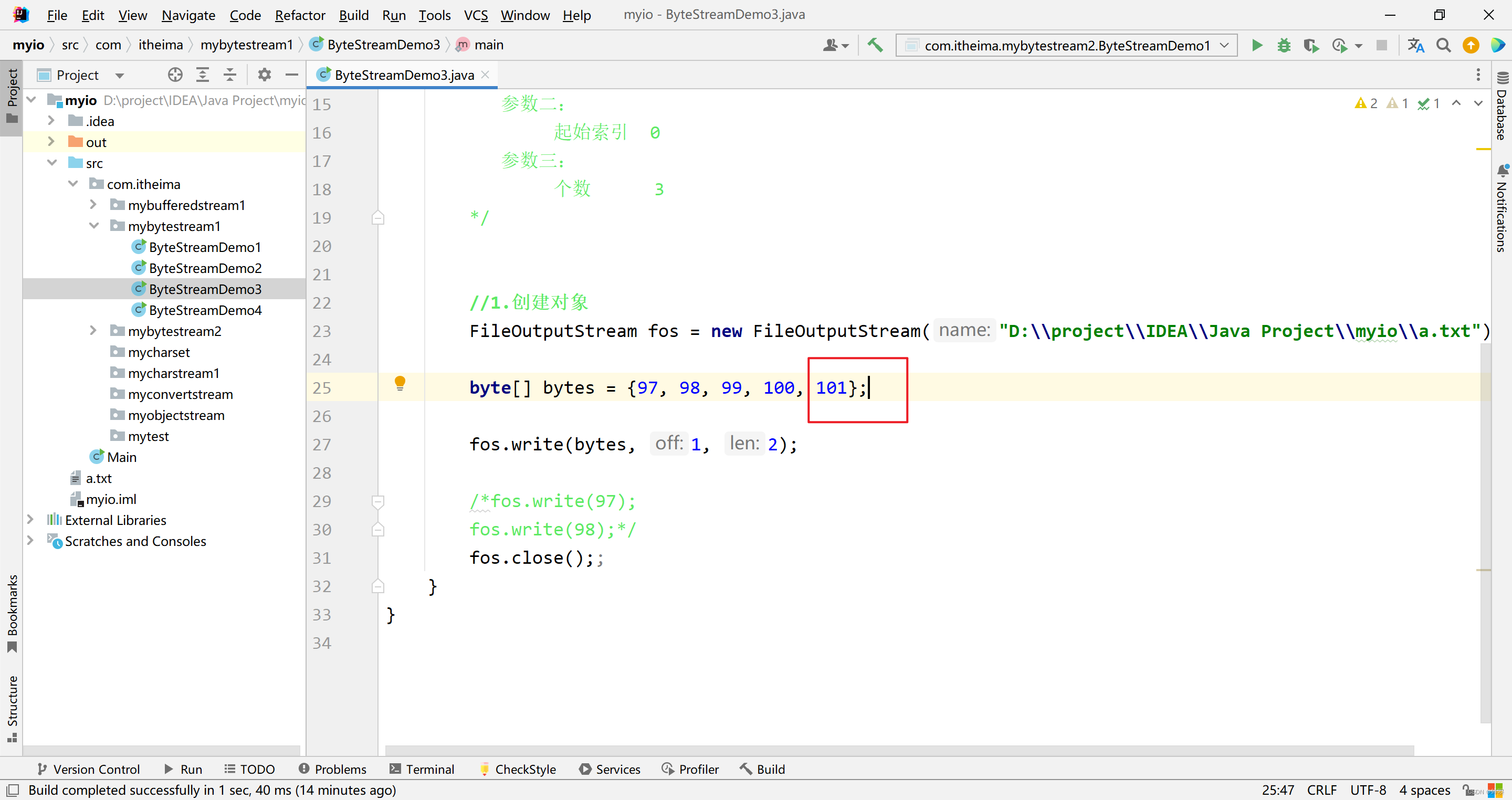The image size is (1512, 800).
Task: Select the ByteStreamDemo3.java editor tab
Action: tap(404, 75)
